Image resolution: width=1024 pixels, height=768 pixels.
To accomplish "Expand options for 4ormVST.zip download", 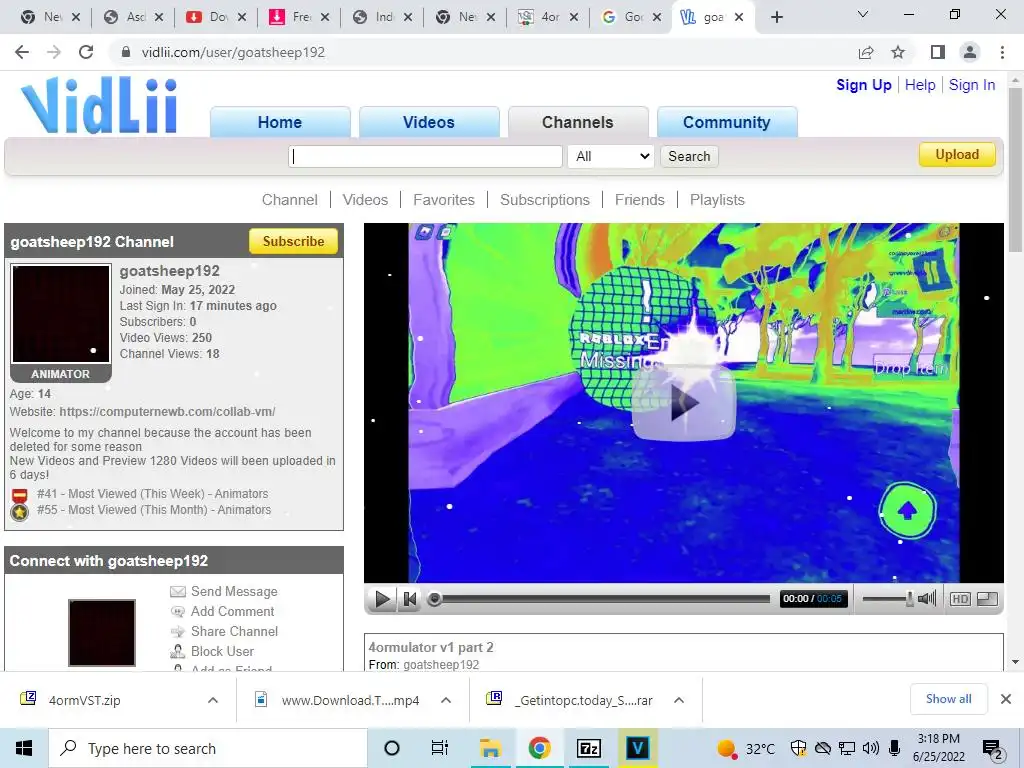I will [212, 700].
